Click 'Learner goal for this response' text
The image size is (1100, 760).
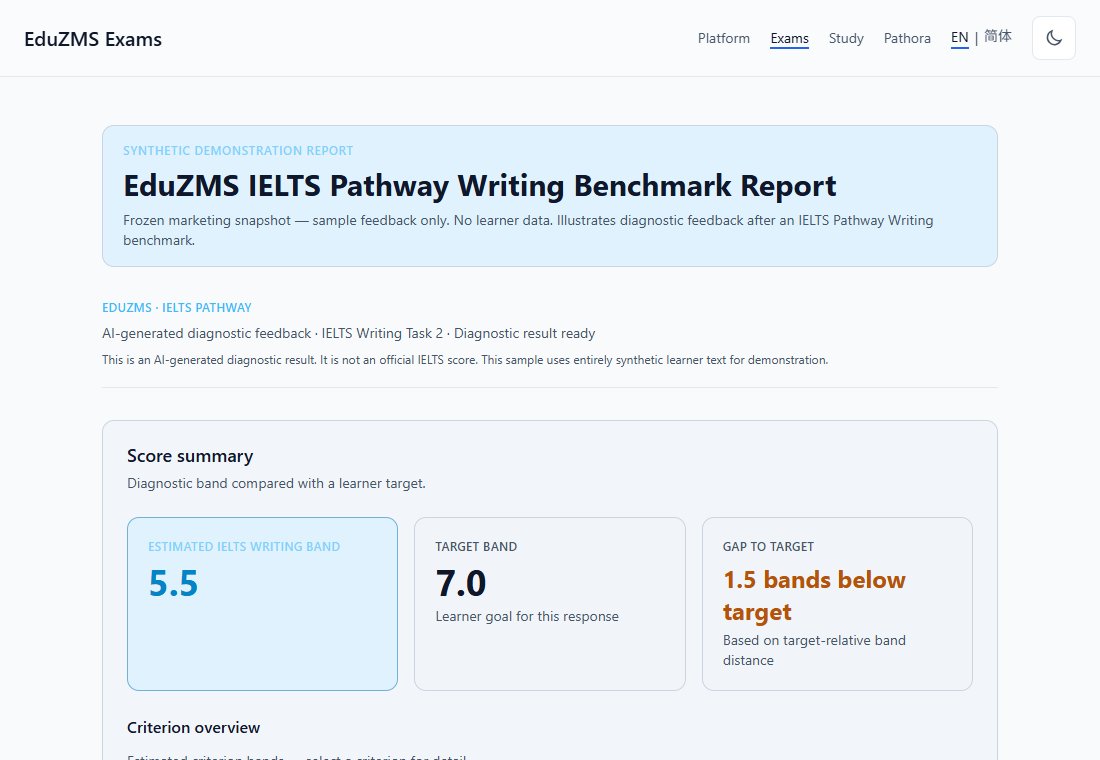click(527, 617)
